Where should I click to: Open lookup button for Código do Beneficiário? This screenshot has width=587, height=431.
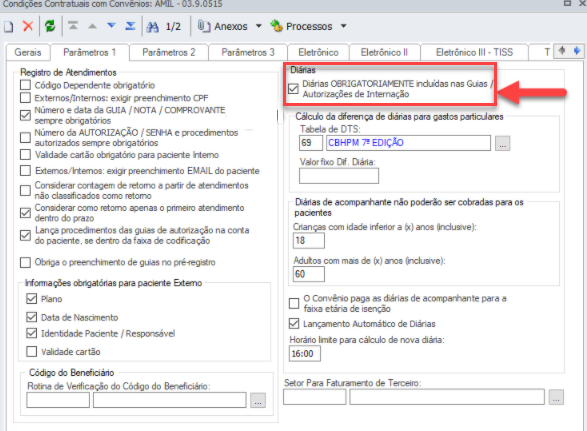pyautogui.click(x=258, y=400)
